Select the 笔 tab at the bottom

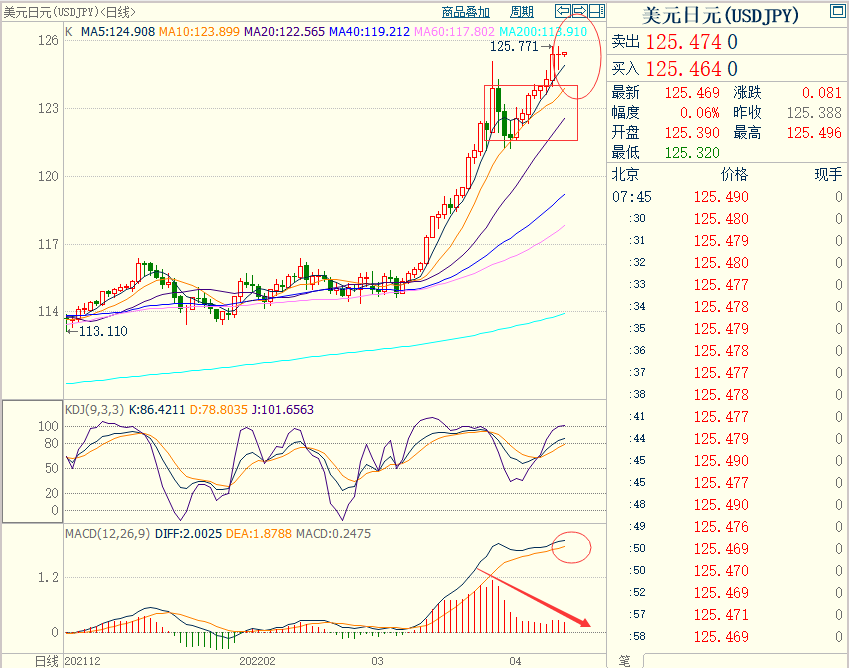coord(624,660)
